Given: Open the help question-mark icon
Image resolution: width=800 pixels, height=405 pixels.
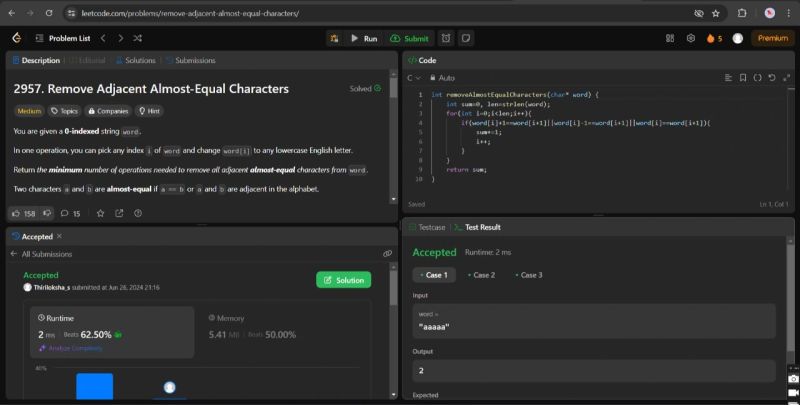Looking at the screenshot, I should point(138,213).
